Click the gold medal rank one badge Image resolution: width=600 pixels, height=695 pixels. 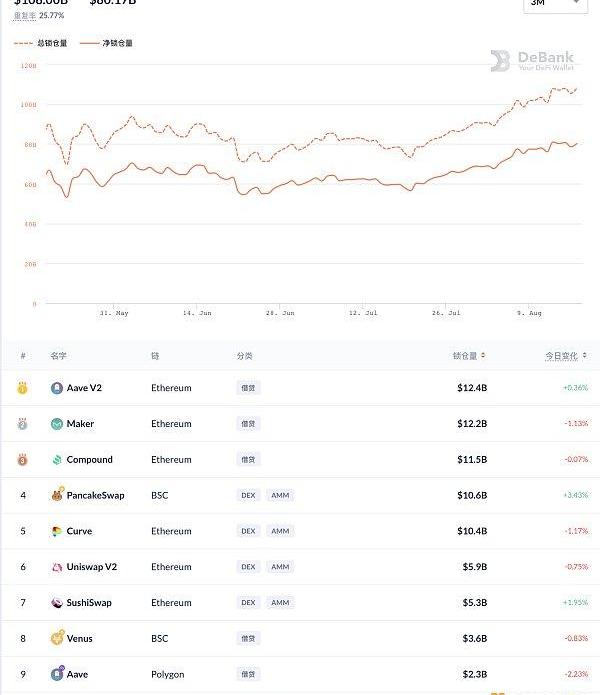pos(23,388)
